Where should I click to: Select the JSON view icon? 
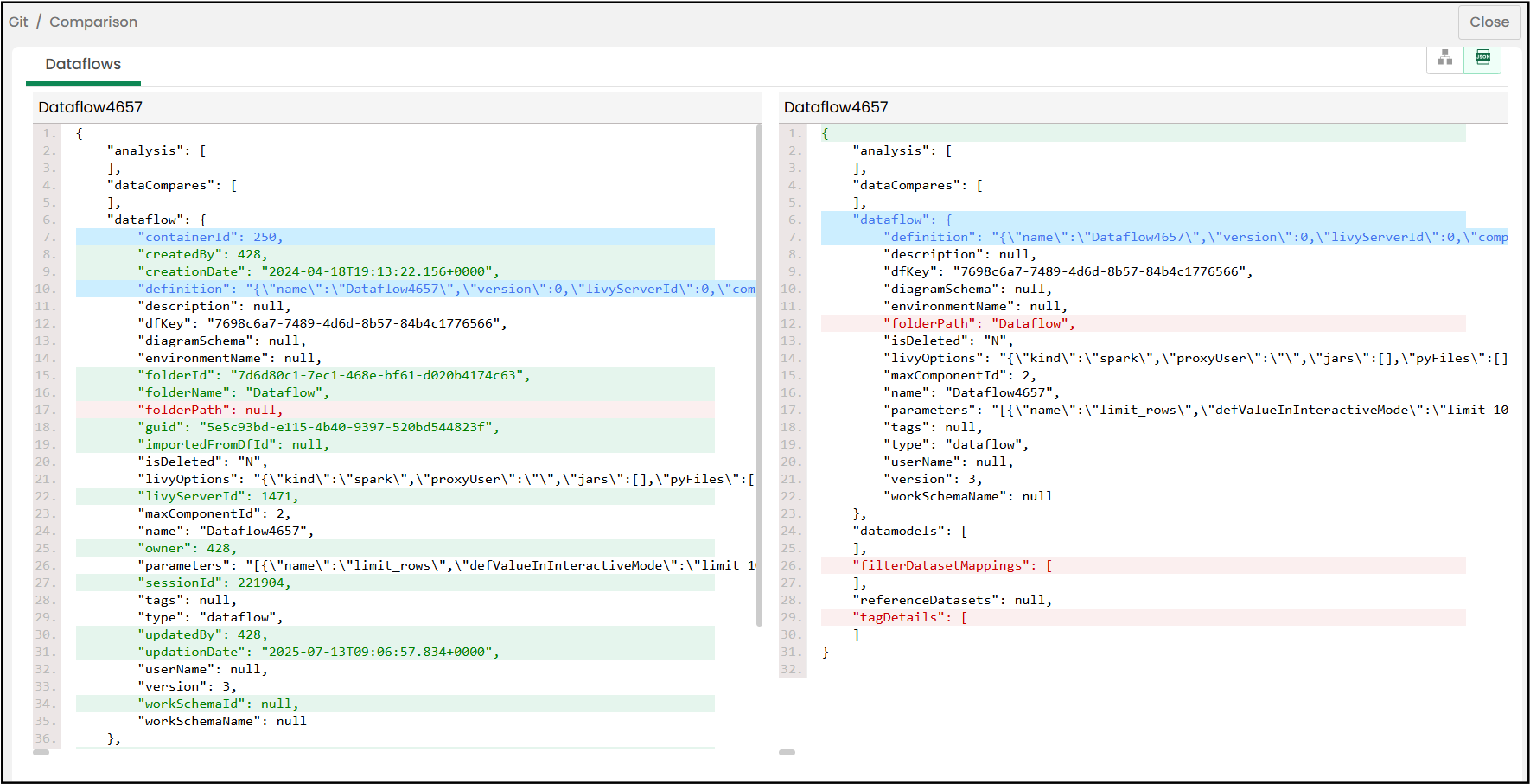click(1482, 58)
